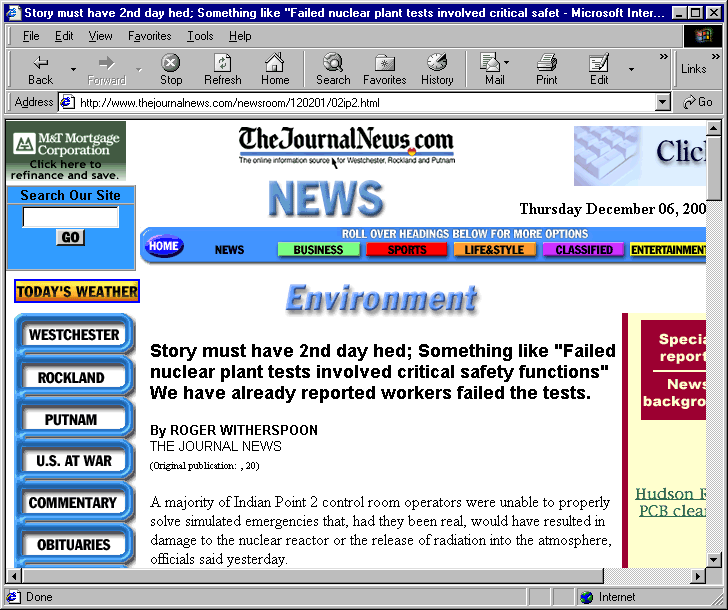Open Back button history dropdown
728x610 pixels.
pyautogui.click(x=73, y=70)
